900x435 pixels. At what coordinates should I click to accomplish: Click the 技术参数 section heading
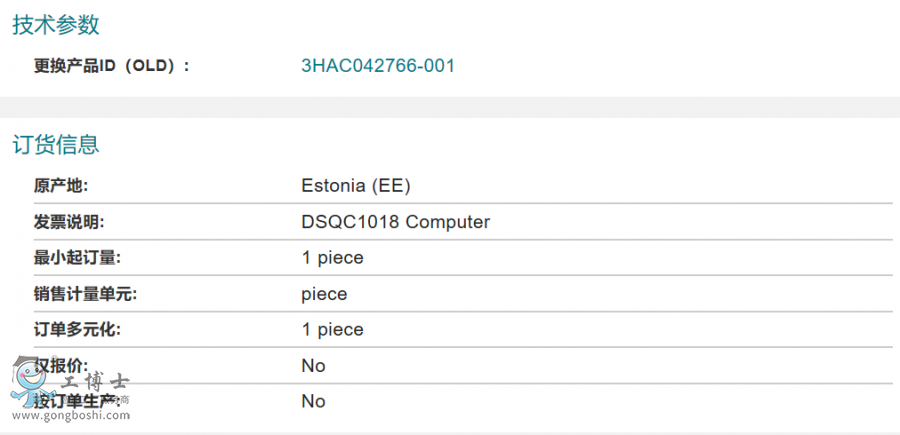pyautogui.click(x=56, y=26)
